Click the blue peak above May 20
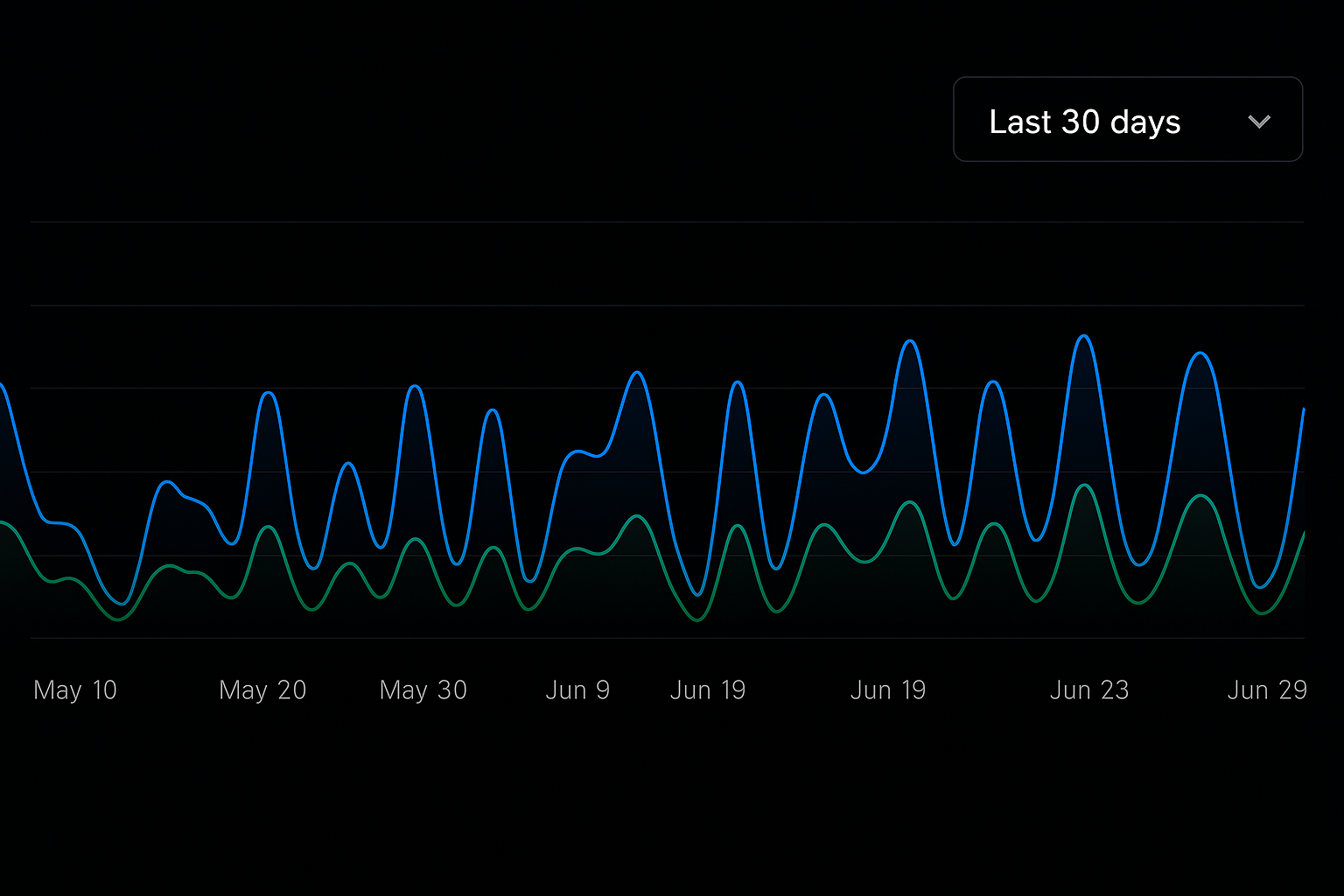This screenshot has width=1344, height=896. click(x=268, y=394)
